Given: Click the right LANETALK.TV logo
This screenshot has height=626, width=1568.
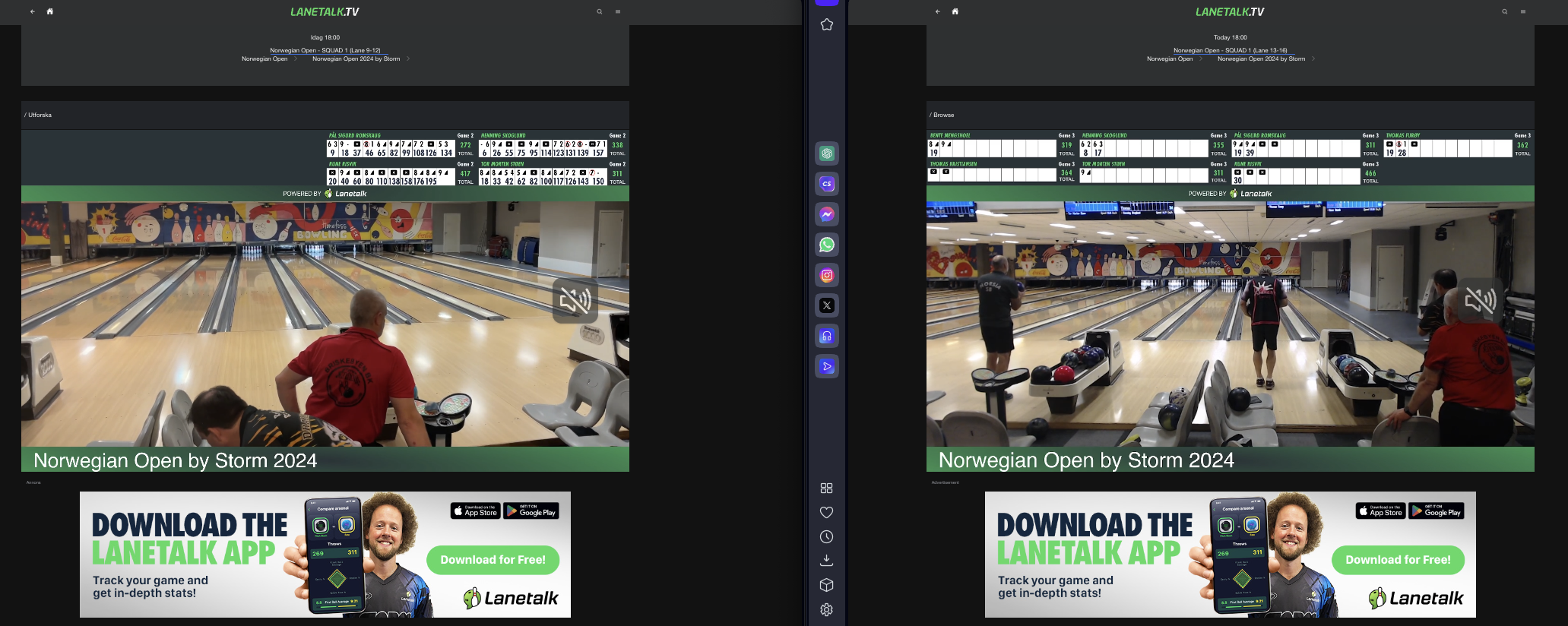Looking at the screenshot, I should pyautogui.click(x=1230, y=11).
